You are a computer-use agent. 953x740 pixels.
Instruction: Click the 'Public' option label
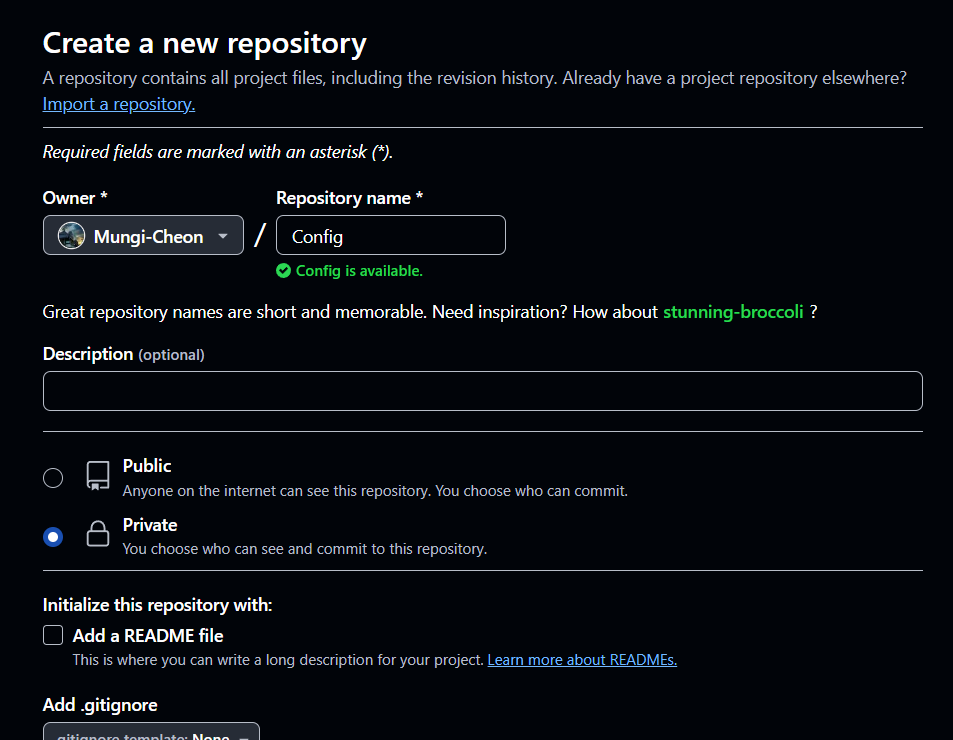[x=146, y=466]
